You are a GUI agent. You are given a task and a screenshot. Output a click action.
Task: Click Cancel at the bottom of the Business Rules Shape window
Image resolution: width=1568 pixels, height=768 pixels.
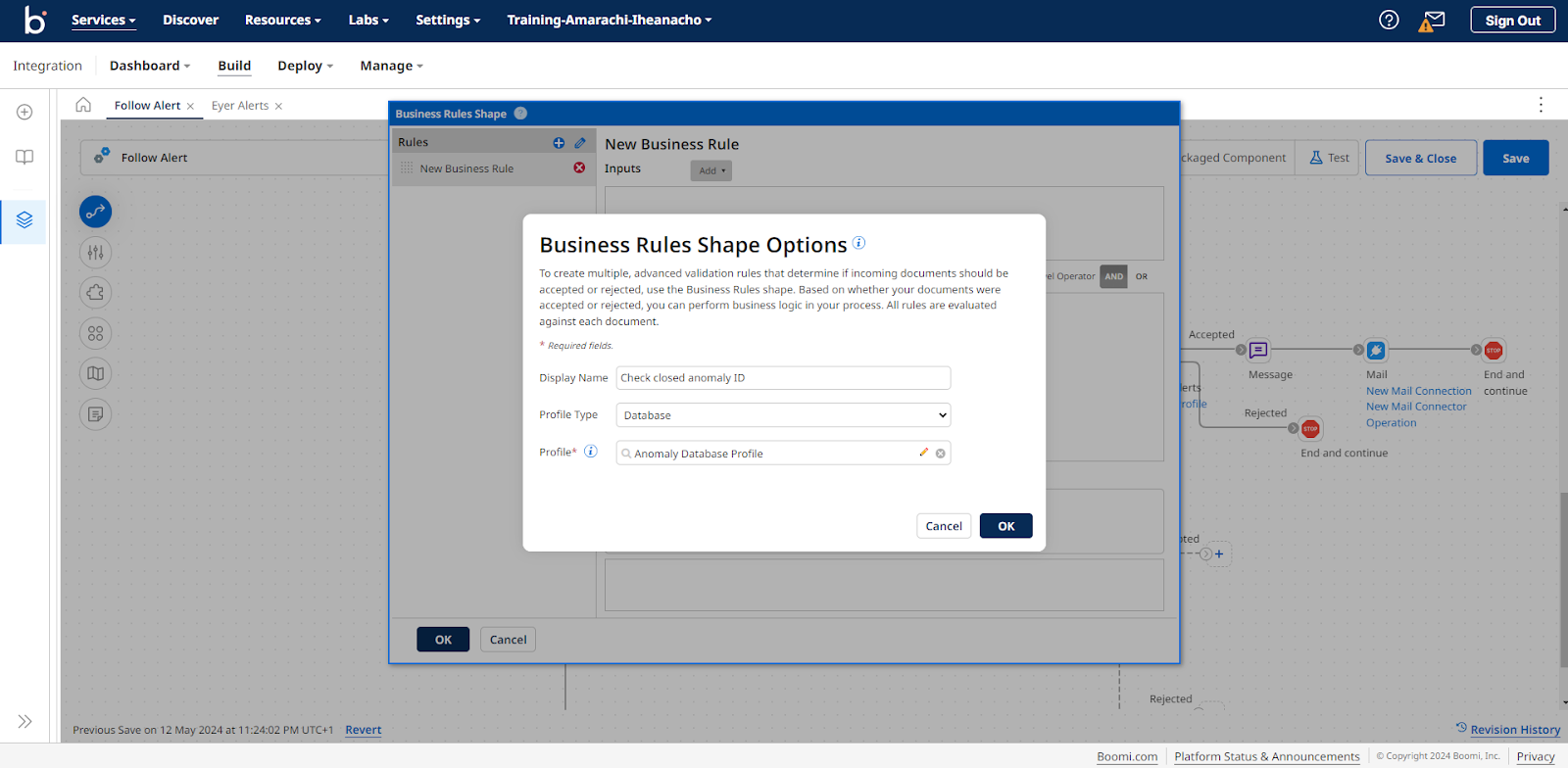[508, 640]
